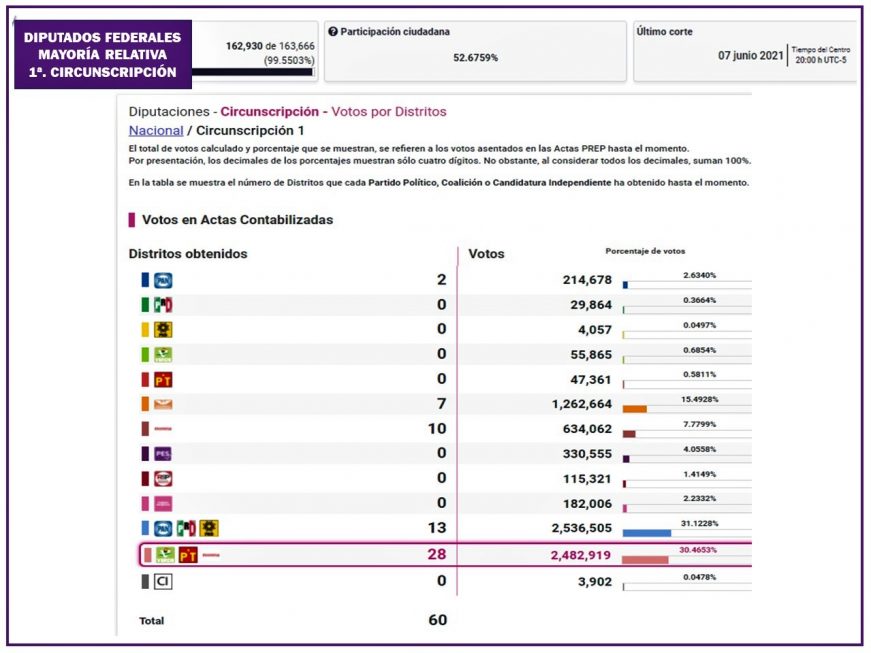Click the highlighted vote count 2,482,919
This screenshot has width=871, height=653.
coord(580,555)
